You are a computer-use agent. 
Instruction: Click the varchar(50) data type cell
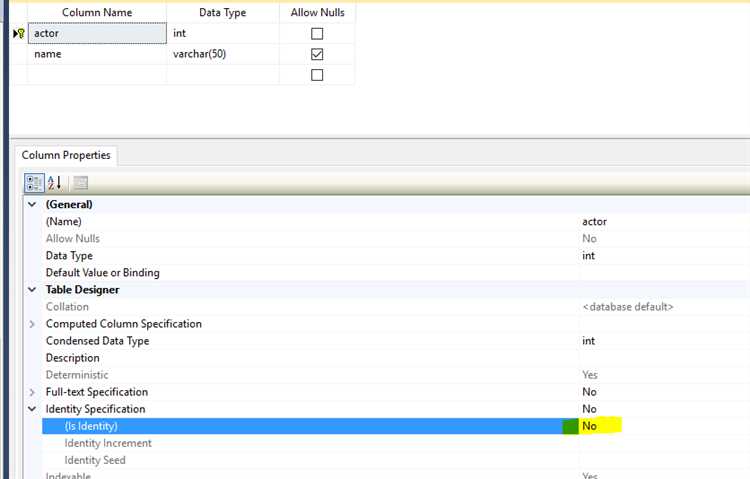(223, 54)
